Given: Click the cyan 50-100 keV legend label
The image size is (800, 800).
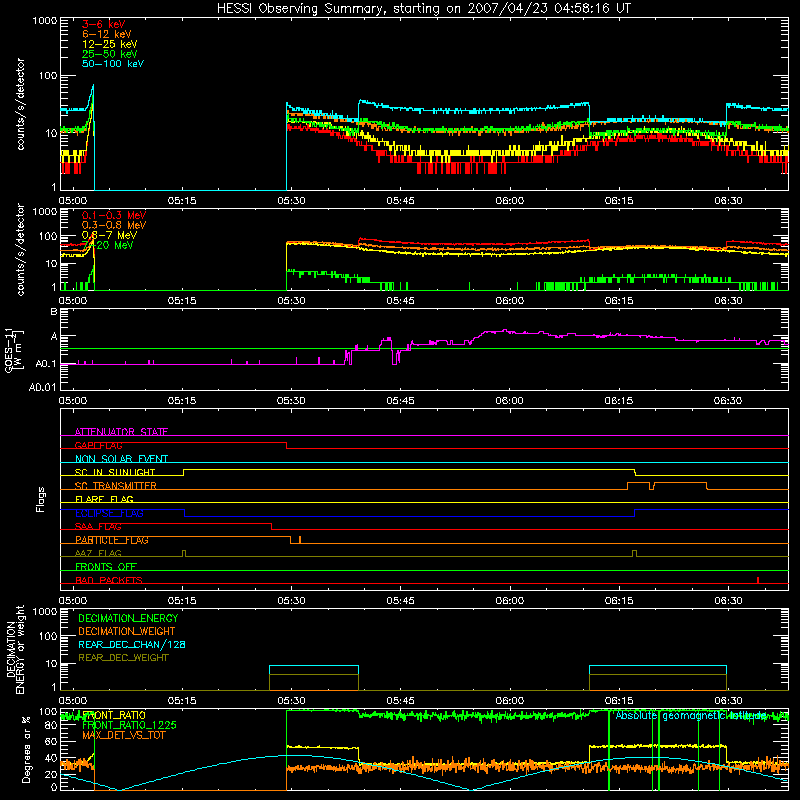Looking at the screenshot, I should point(113,64).
